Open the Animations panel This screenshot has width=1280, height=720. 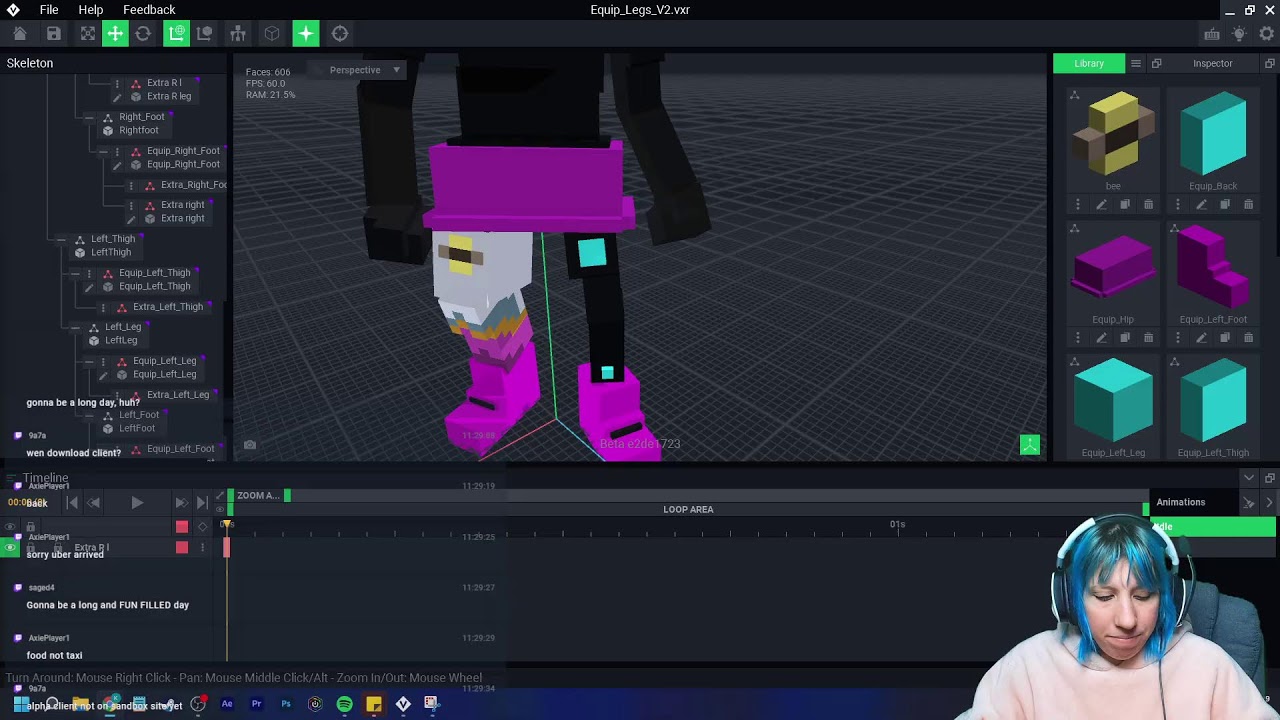pos(1181,502)
